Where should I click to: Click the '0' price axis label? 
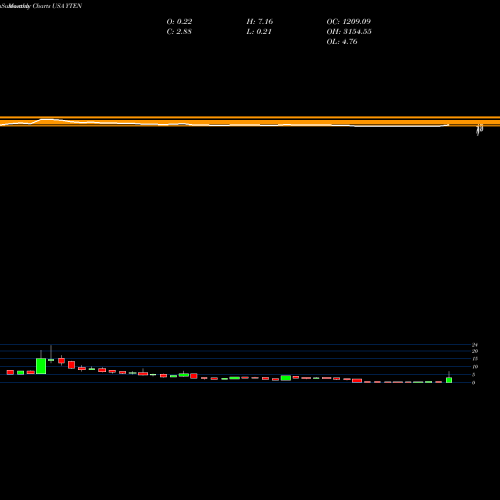(x=474, y=382)
